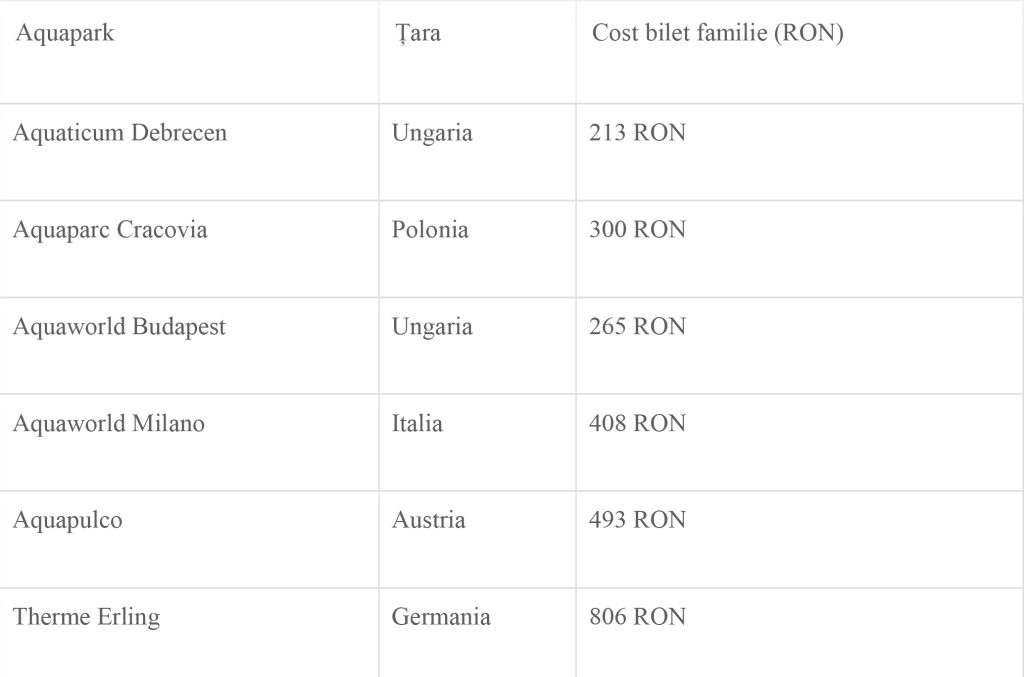1024x677 pixels.
Task: Click the 408 RON price cell
Action: [637, 424]
